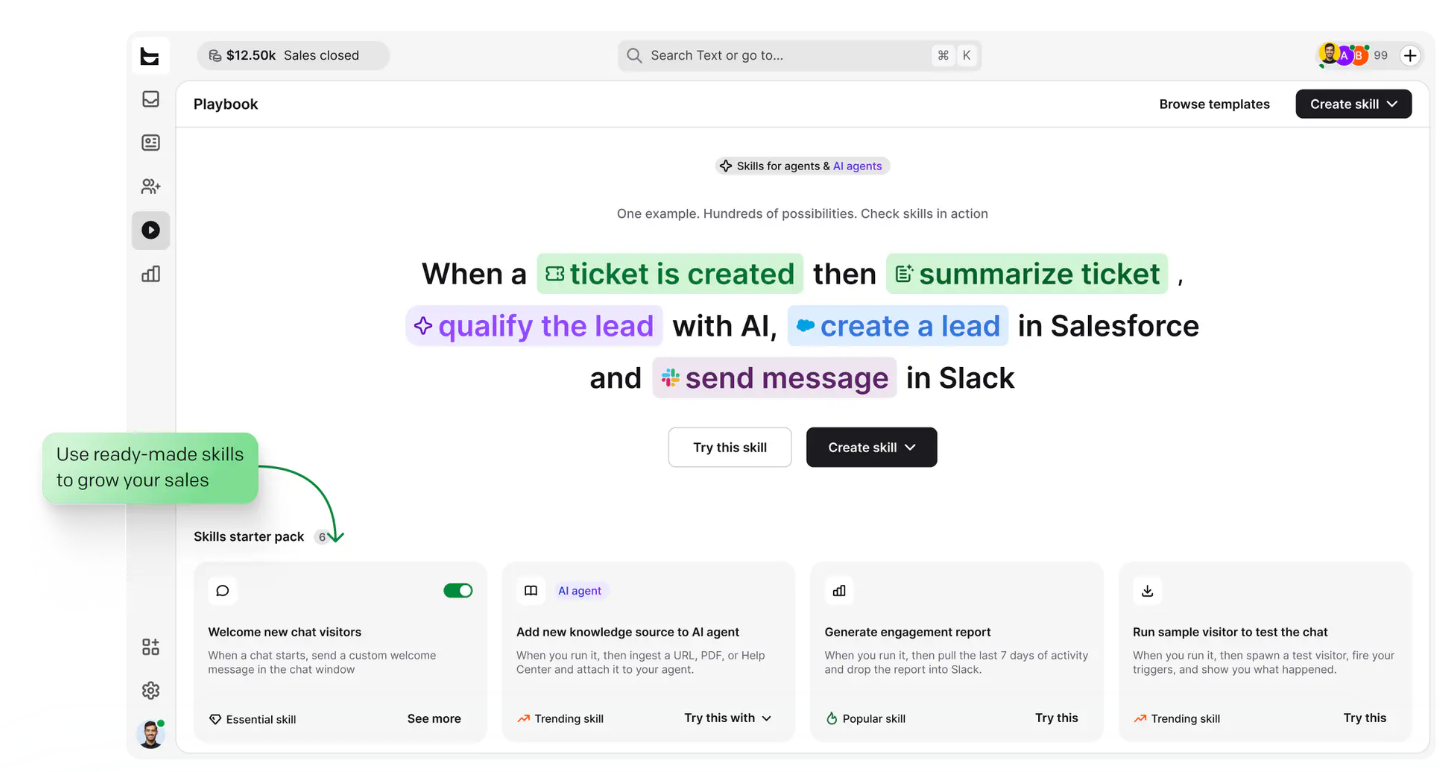The image size is (1440, 772).
Task: Click the plus icon beside team avatars
Action: pos(1410,56)
